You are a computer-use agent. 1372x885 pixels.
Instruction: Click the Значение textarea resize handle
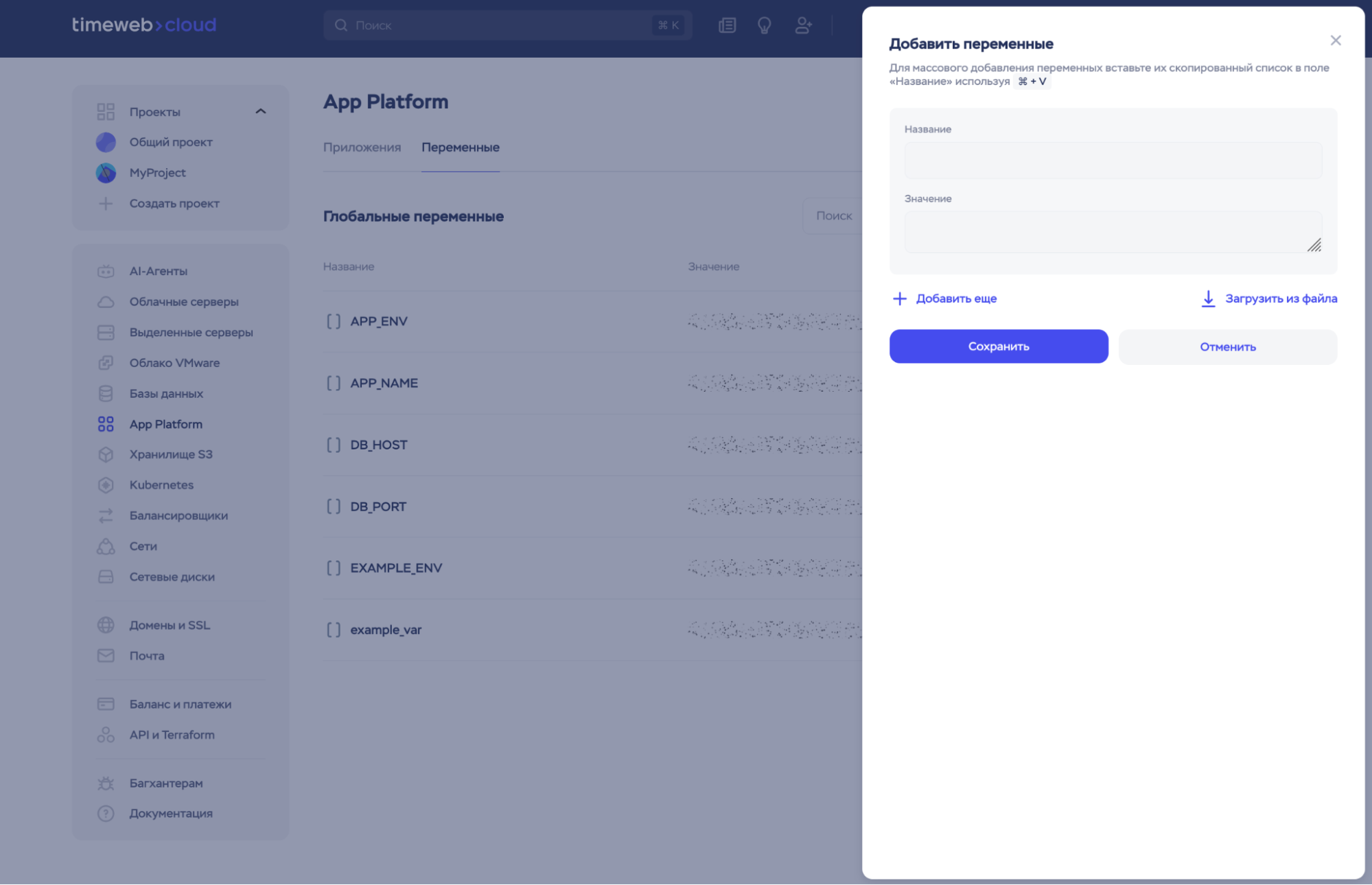click(x=1314, y=246)
